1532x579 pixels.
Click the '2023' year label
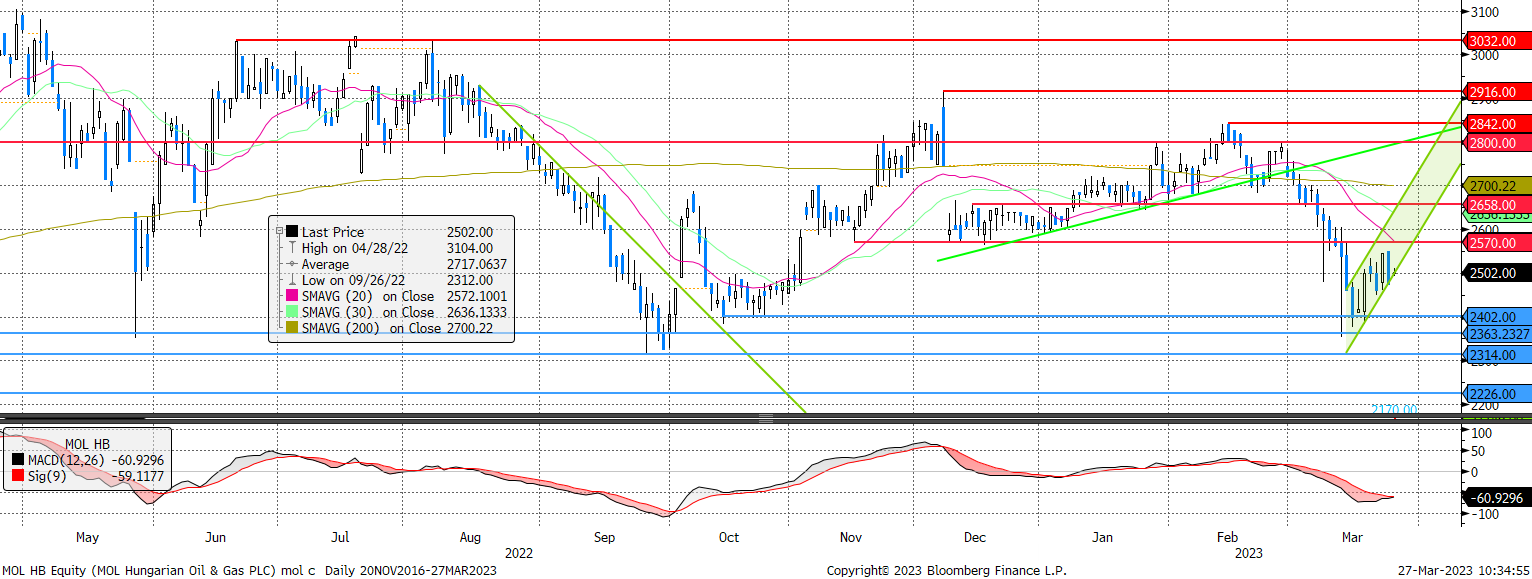coord(1248,552)
